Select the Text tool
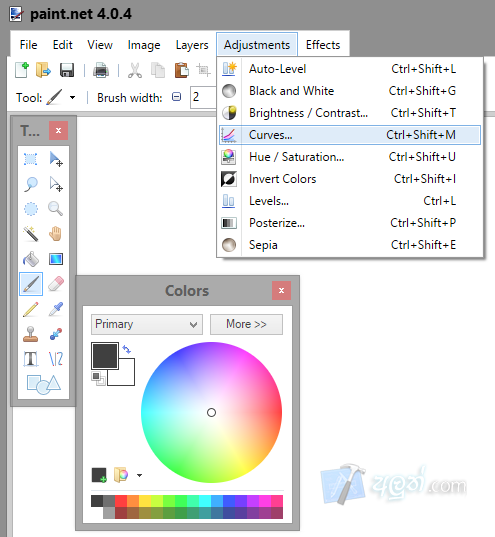The image size is (495, 537). click(x=31, y=359)
